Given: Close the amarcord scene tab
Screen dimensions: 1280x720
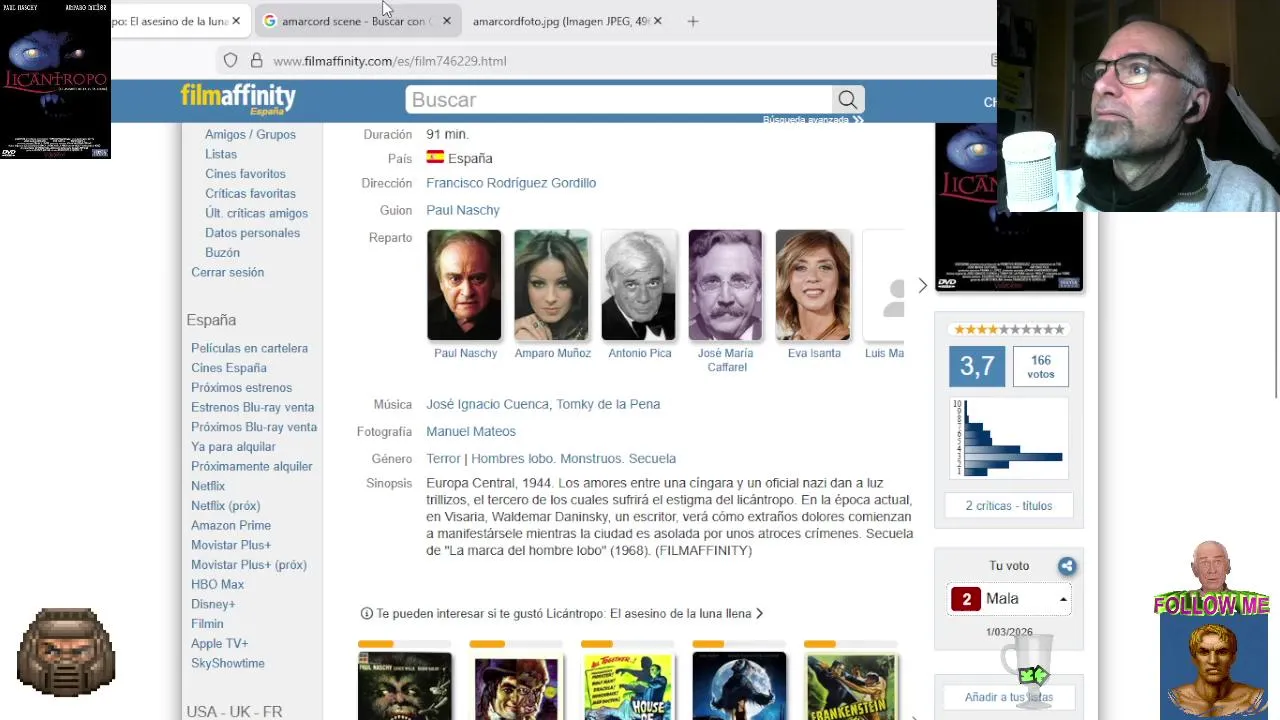Looking at the screenshot, I should click(446, 21).
